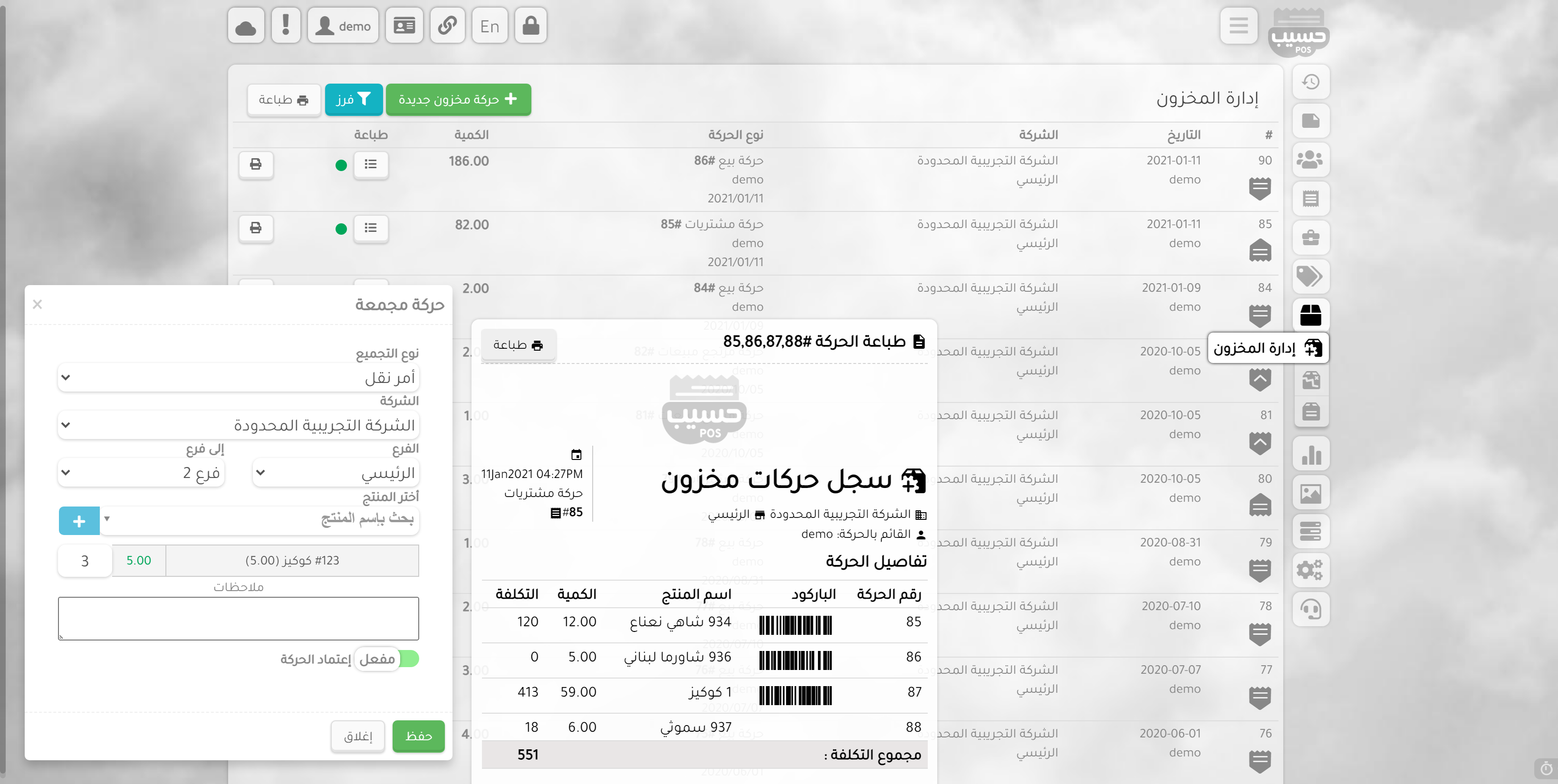Expand the نوع التجميع dropdown
Screen dimensions: 1558x784
[x=238, y=378]
